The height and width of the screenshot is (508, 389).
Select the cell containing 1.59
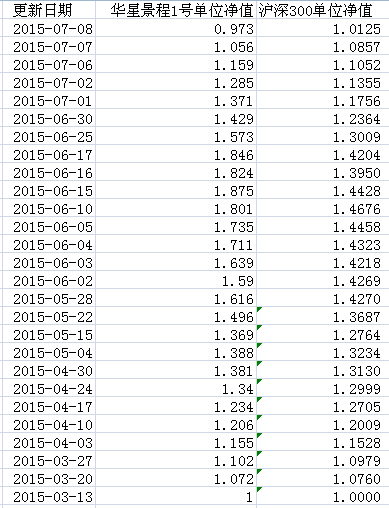176,280
